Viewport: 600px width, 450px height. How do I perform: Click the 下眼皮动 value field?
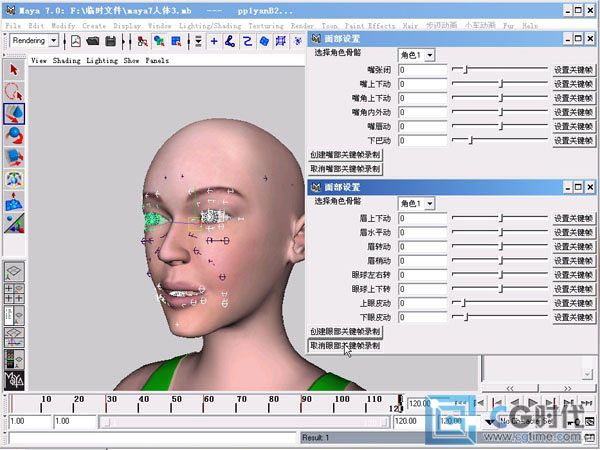tap(422, 317)
